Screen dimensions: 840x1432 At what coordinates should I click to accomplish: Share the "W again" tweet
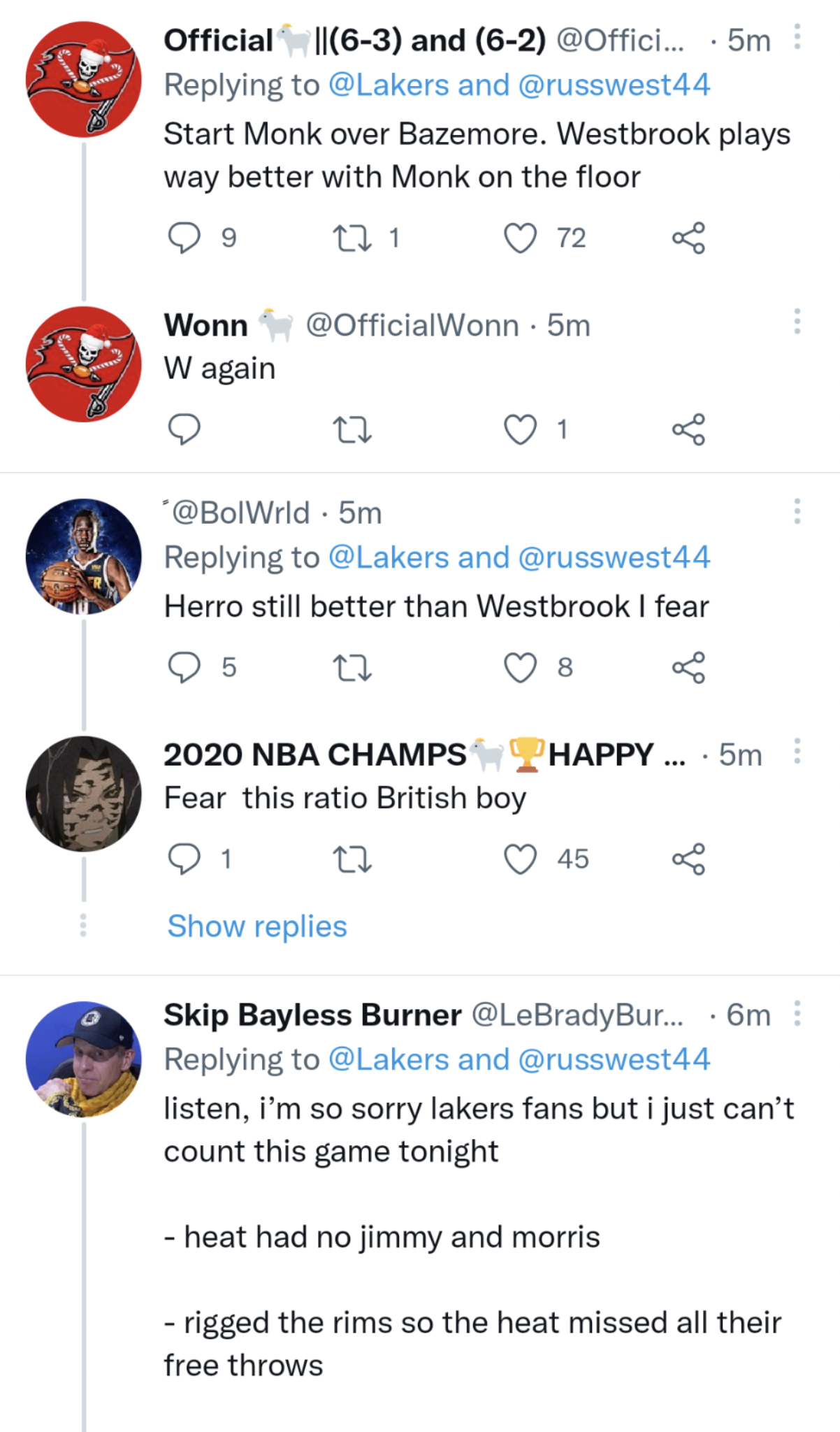tap(688, 429)
